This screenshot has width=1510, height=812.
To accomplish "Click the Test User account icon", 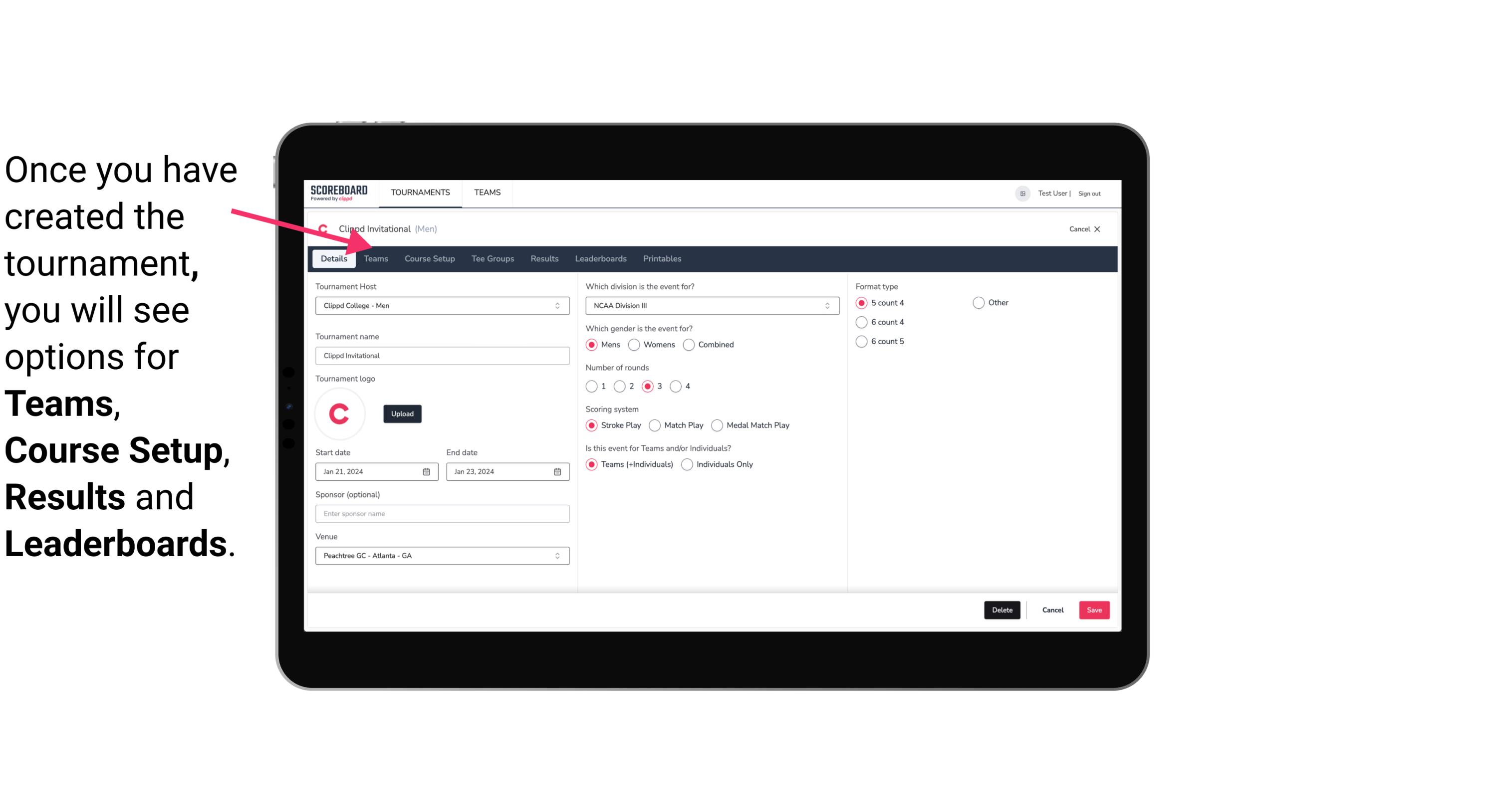I will [1022, 193].
